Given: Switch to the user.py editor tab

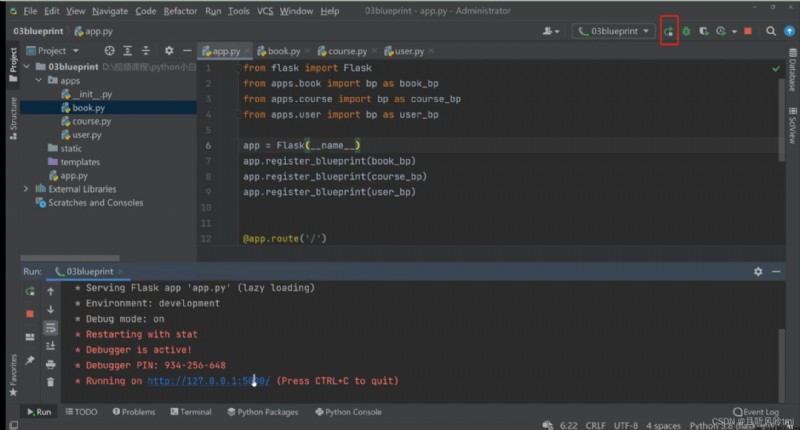Looking at the screenshot, I should tap(404, 51).
